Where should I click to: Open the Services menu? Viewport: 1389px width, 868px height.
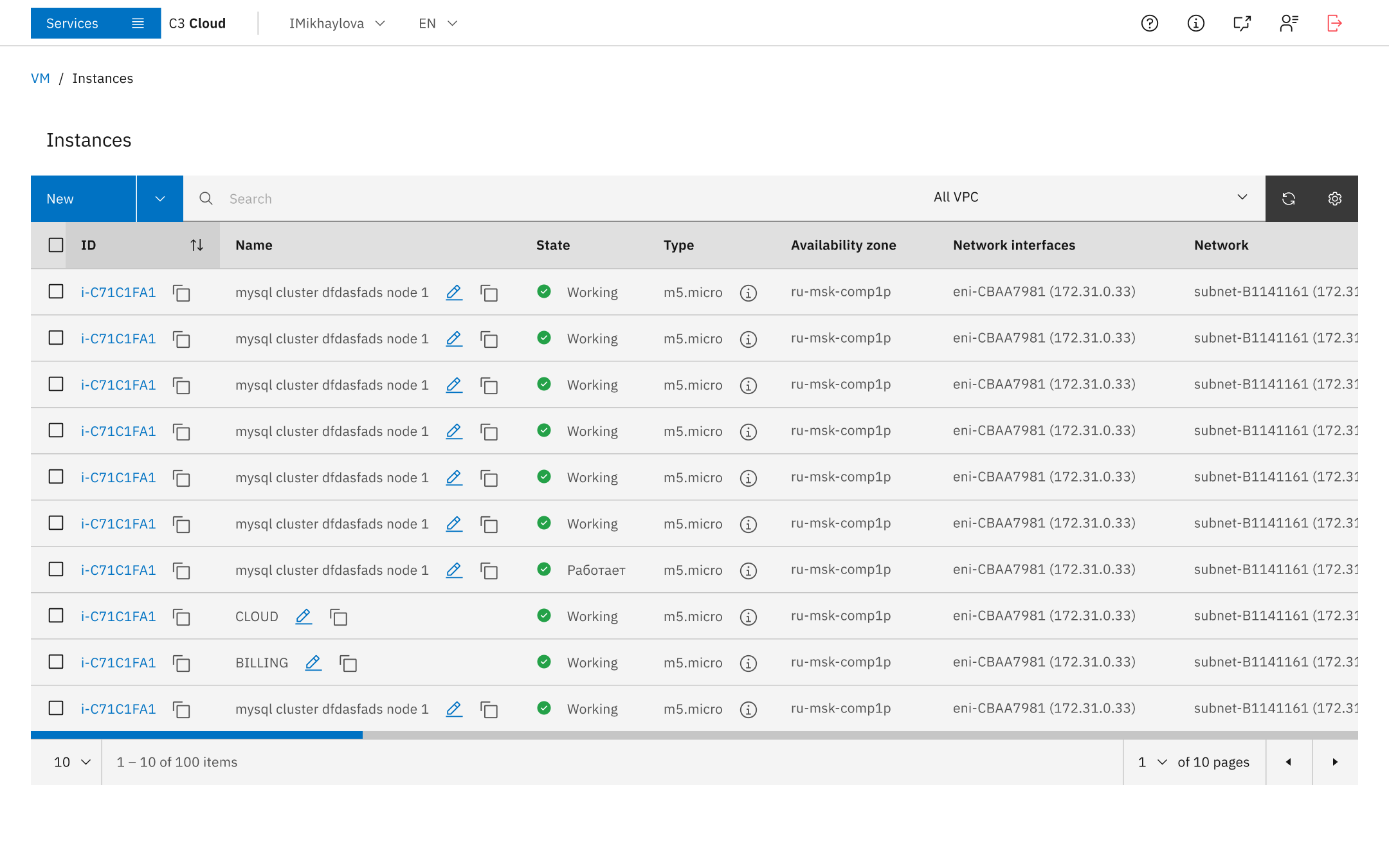coord(95,23)
